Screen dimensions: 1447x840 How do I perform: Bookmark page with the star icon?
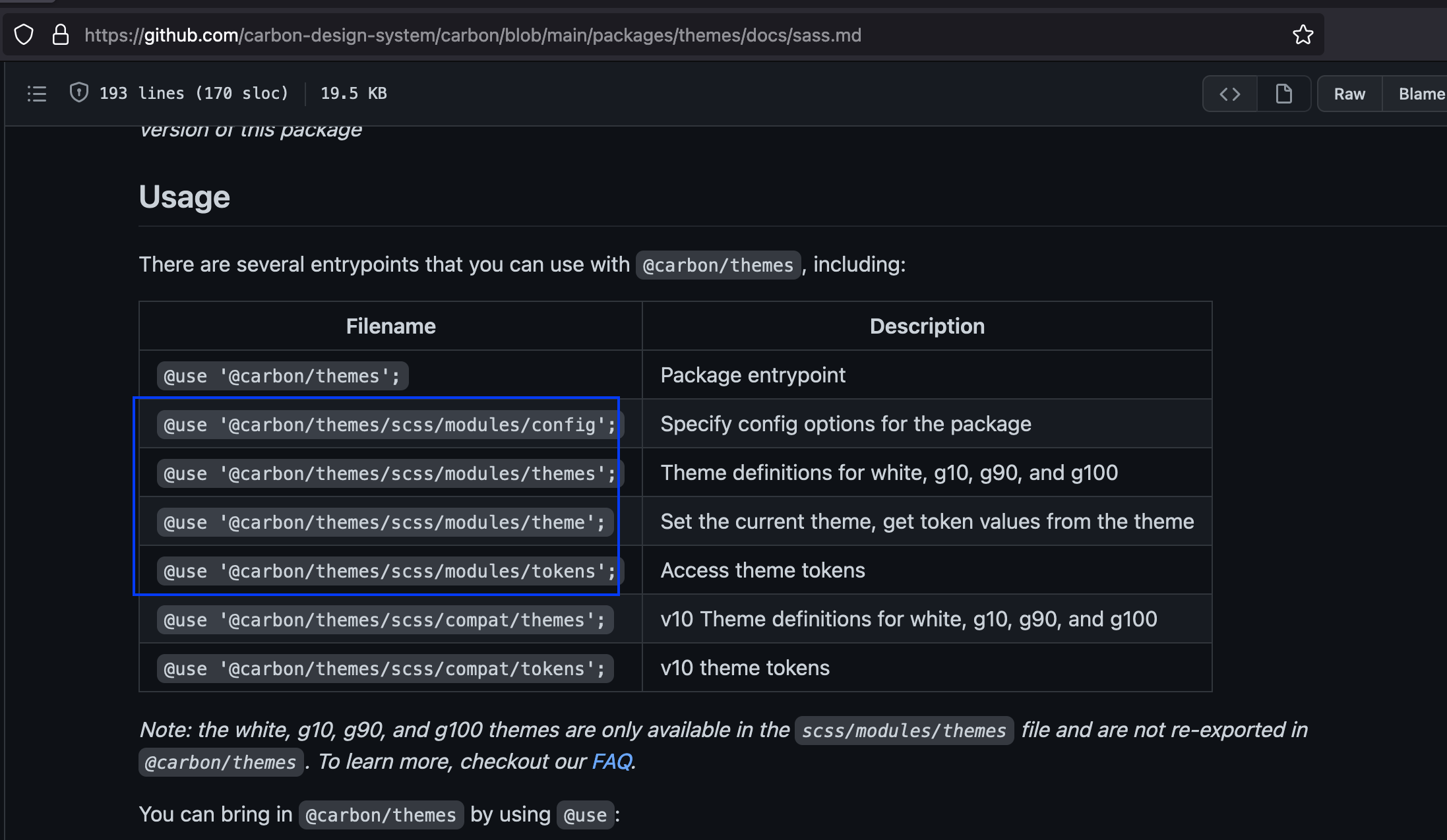tap(1303, 35)
